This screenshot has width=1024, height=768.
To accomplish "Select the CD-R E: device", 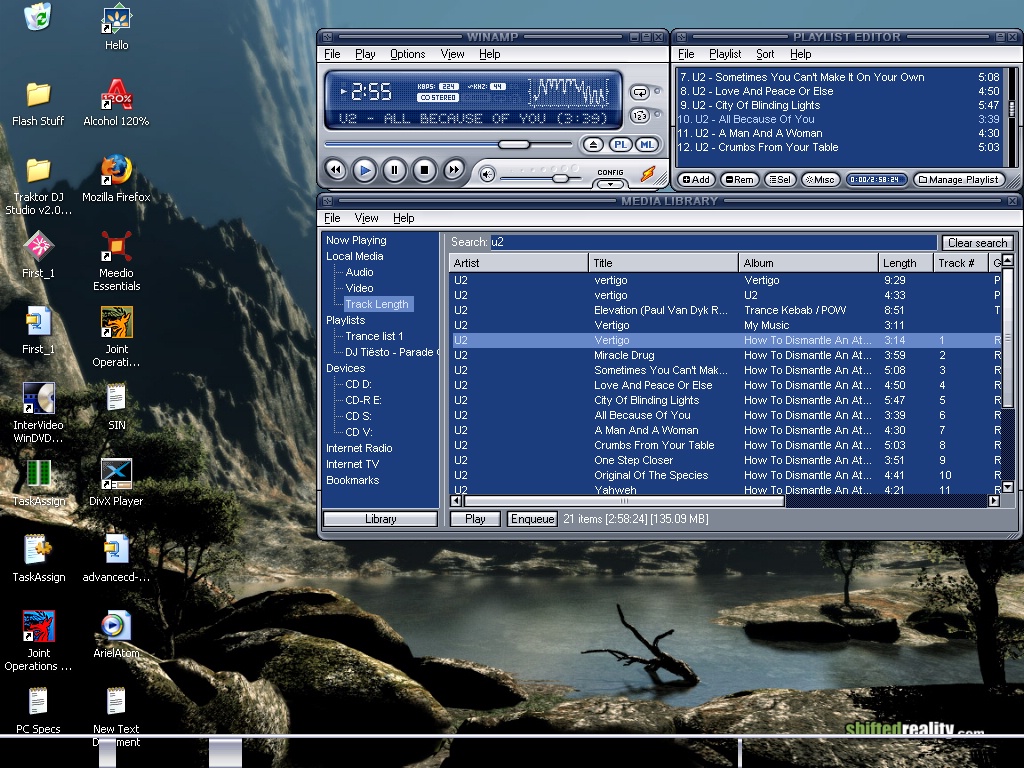I will coord(363,400).
